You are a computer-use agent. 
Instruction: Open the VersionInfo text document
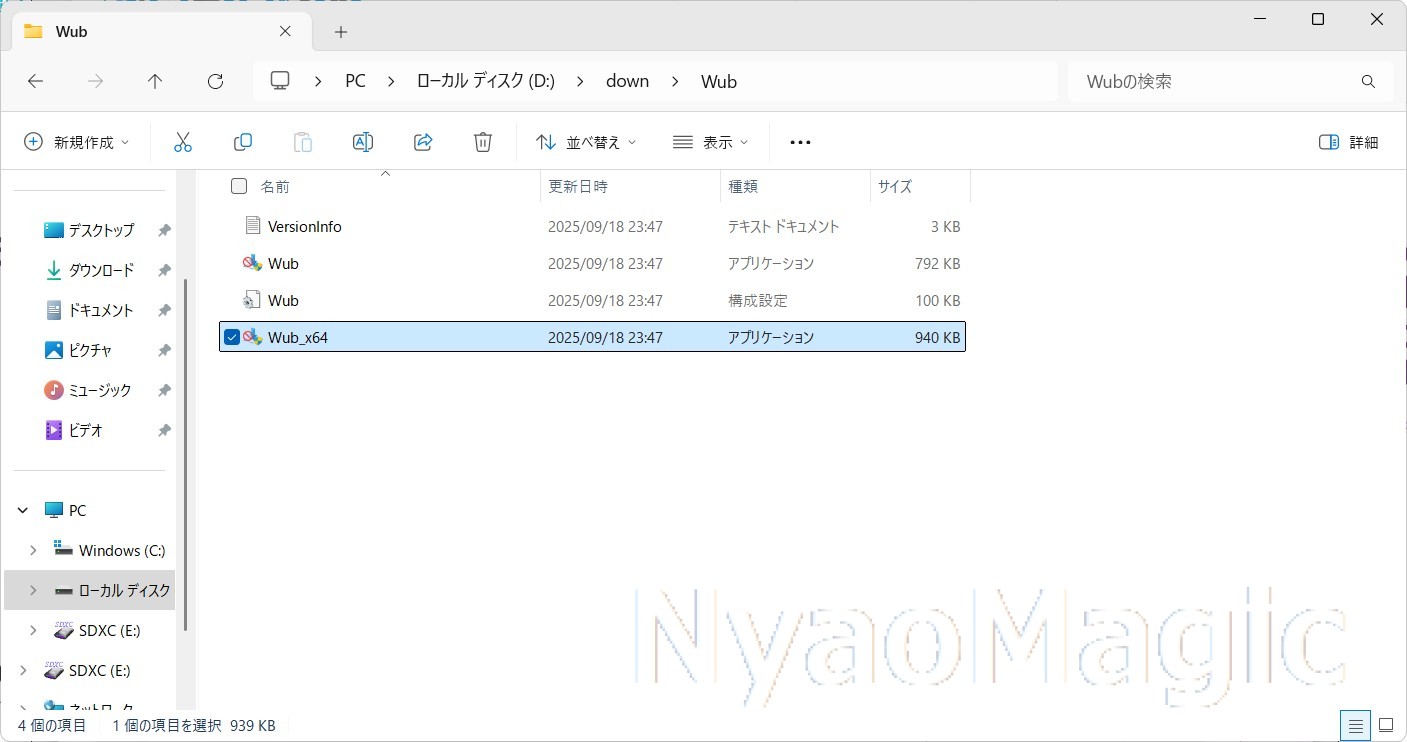tap(304, 227)
